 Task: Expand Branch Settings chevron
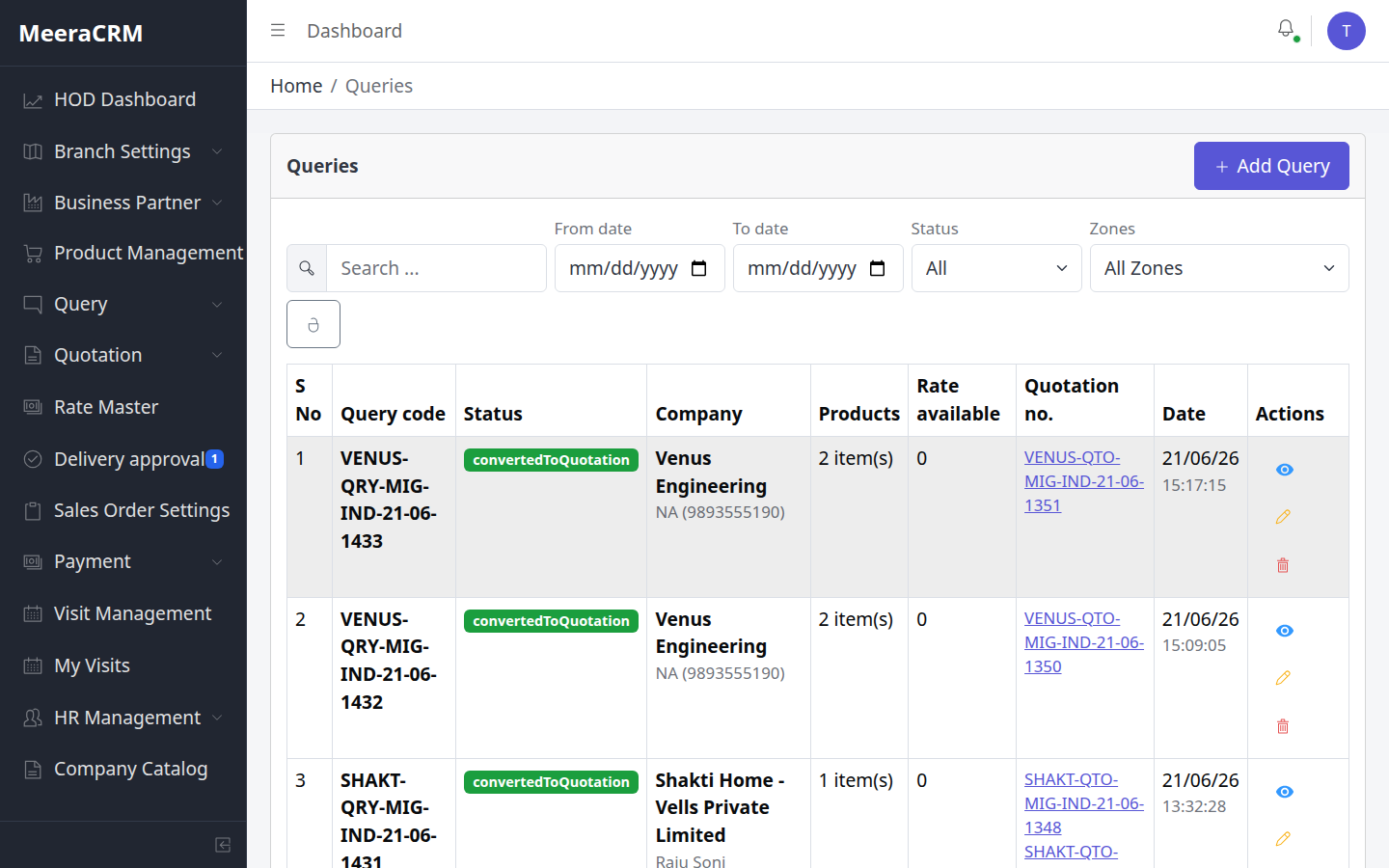coord(217,151)
